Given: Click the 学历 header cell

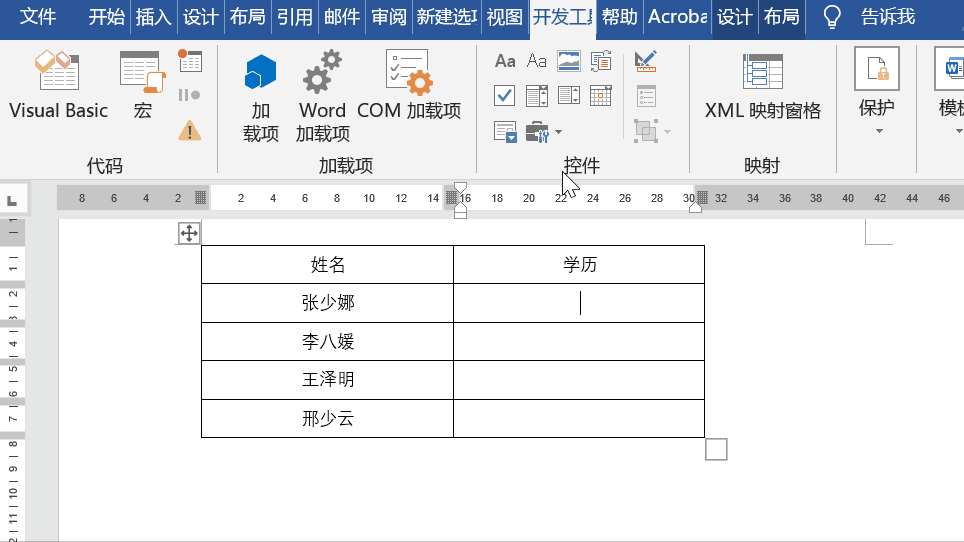Looking at the screenshot, I should (579, 265).
